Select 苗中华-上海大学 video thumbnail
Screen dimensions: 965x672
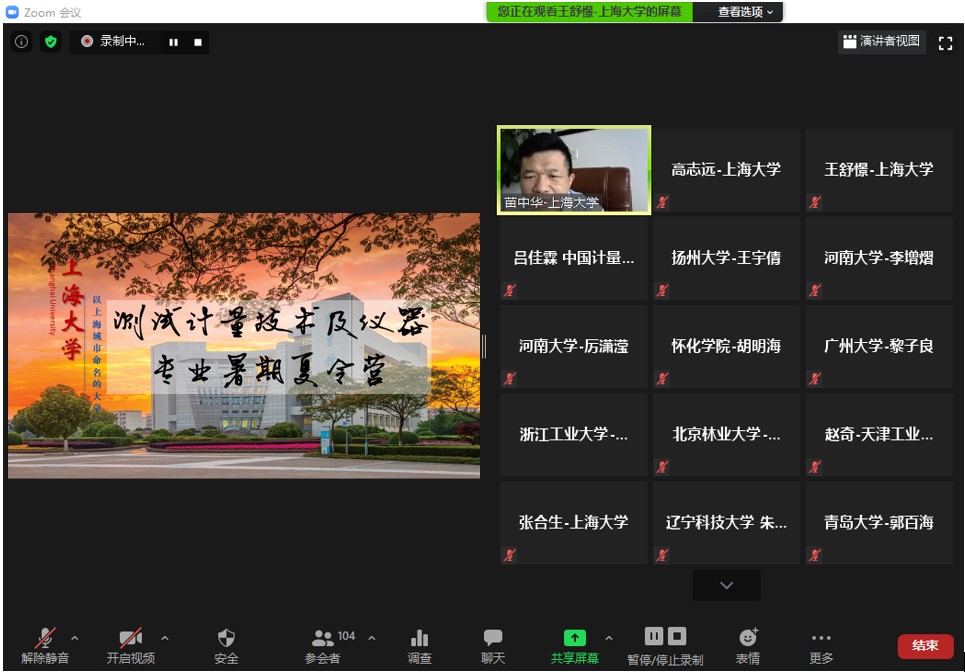pyautogui.click(x=574, y=169)
